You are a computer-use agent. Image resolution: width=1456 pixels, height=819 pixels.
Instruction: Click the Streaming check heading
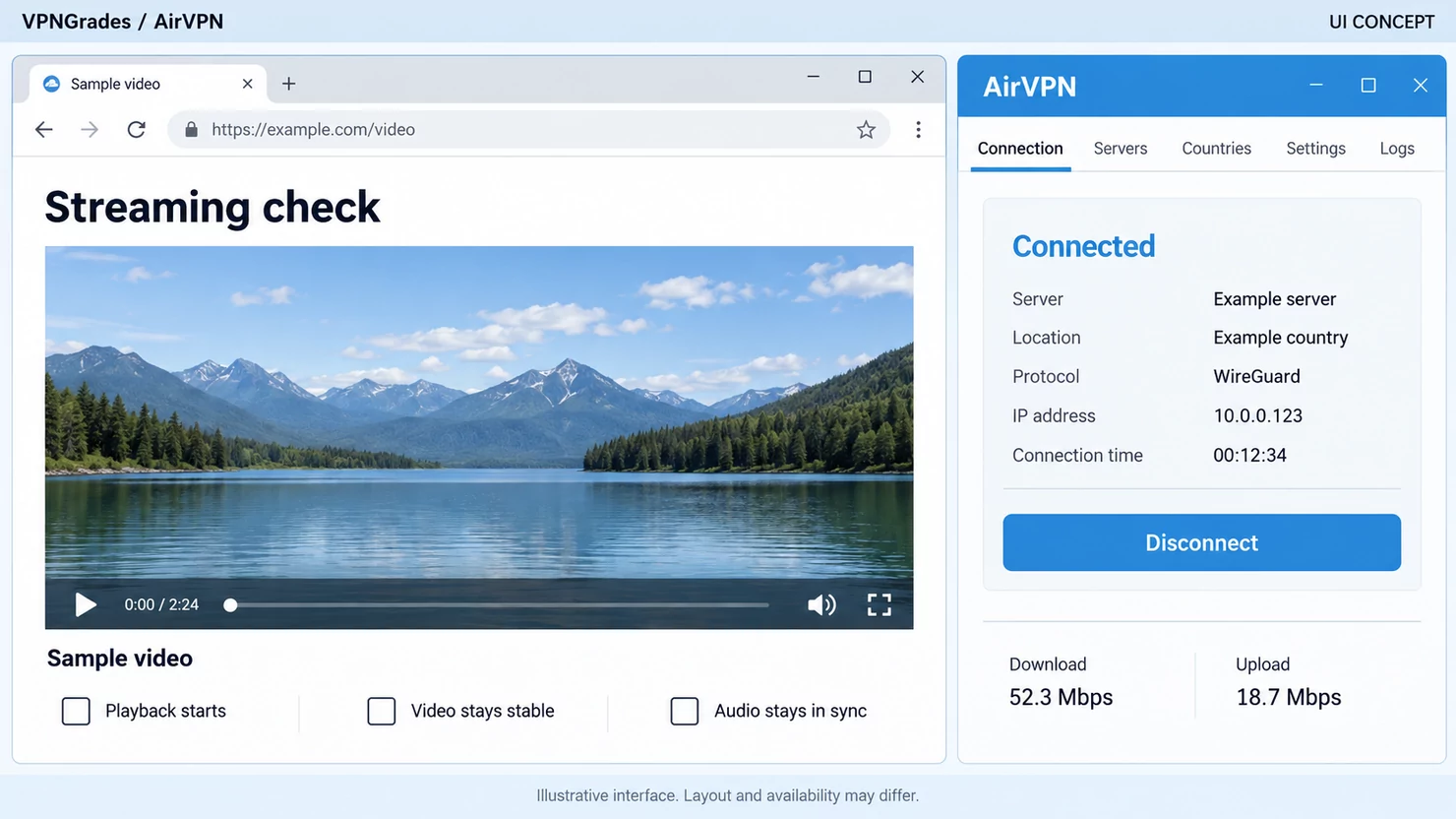(x=212, y=207)
